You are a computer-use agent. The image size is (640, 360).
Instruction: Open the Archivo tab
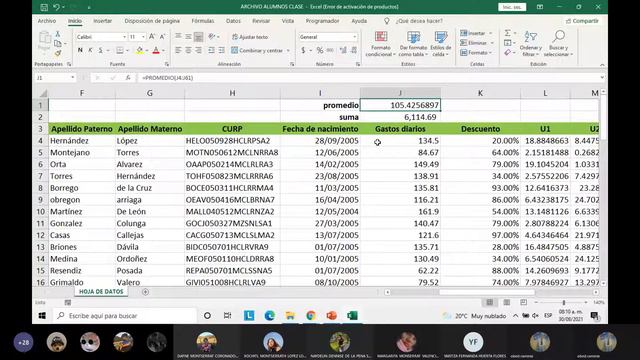[47, 21]
